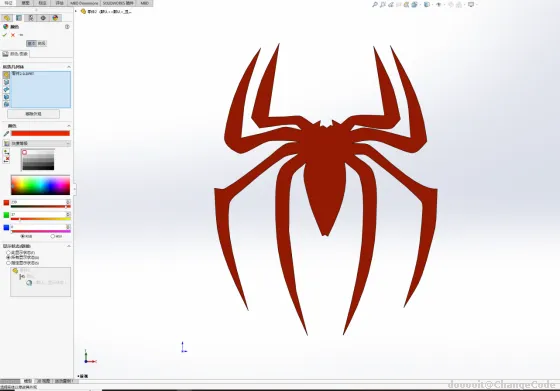Click the pushpin icon beside the red X

tap(21, 35)
